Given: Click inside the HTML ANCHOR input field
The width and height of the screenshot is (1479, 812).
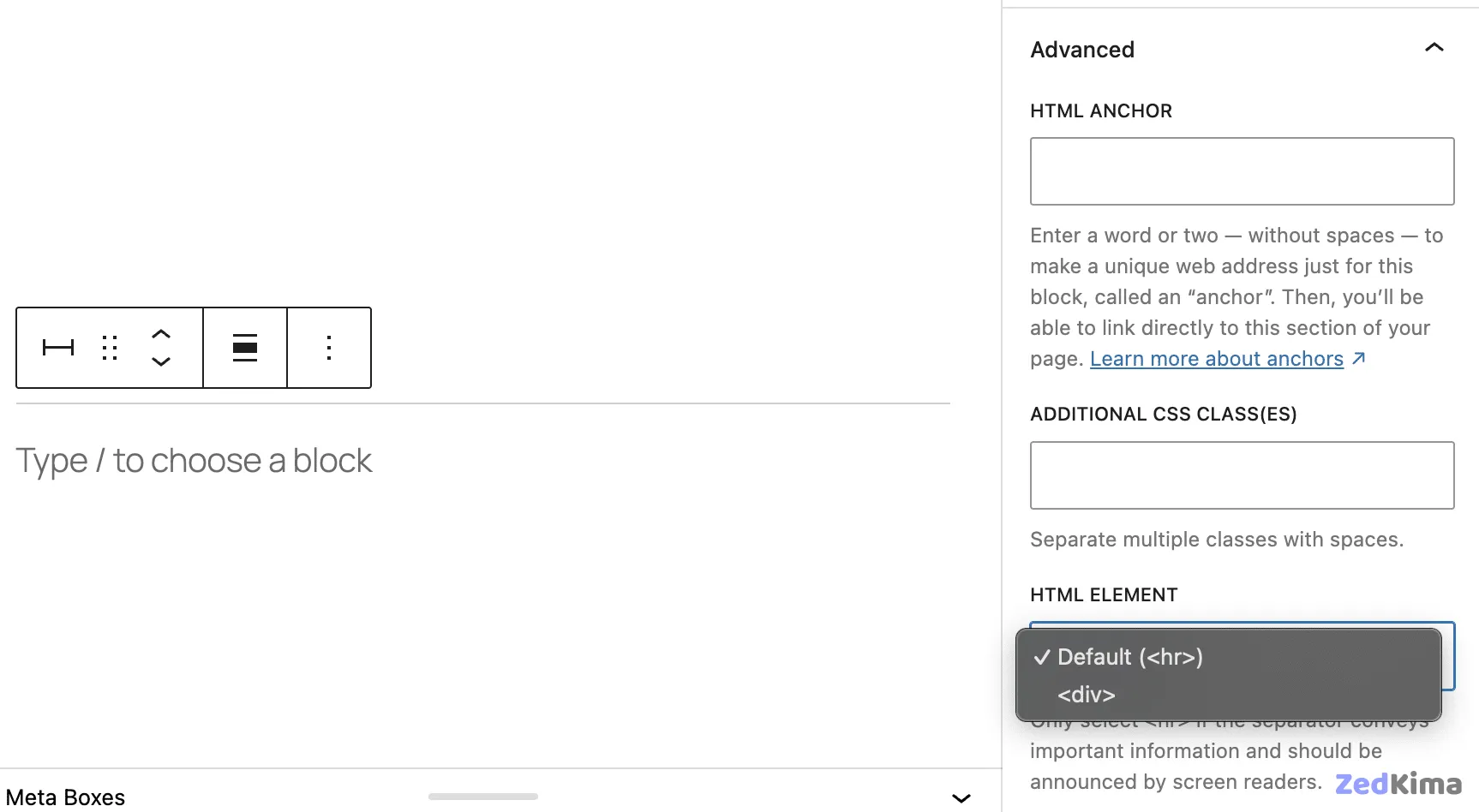Looking at the screenshot, I should pos(1241,170).
